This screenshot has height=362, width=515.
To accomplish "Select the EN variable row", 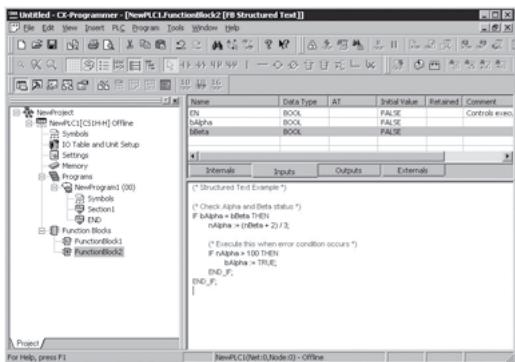I will pyautogui.click(x=351, y=113).
